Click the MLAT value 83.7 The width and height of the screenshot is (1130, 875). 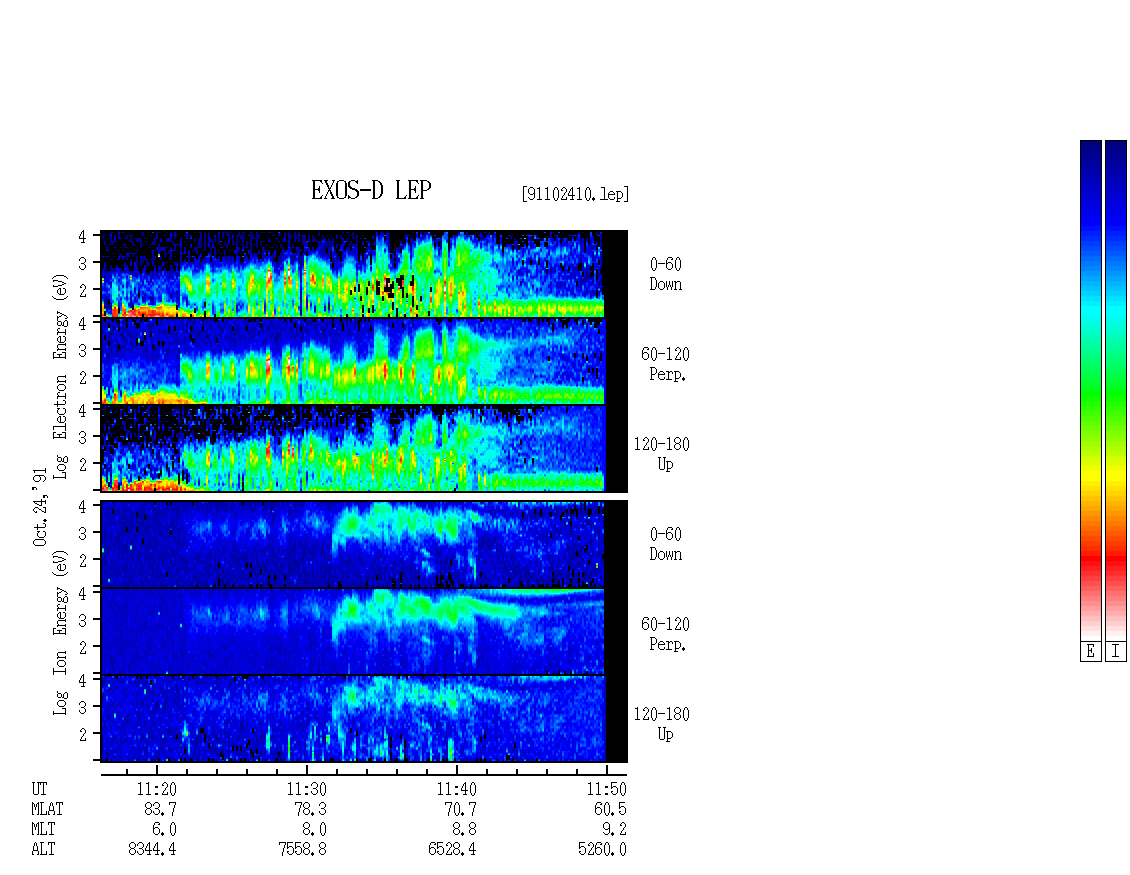point(161,809)
